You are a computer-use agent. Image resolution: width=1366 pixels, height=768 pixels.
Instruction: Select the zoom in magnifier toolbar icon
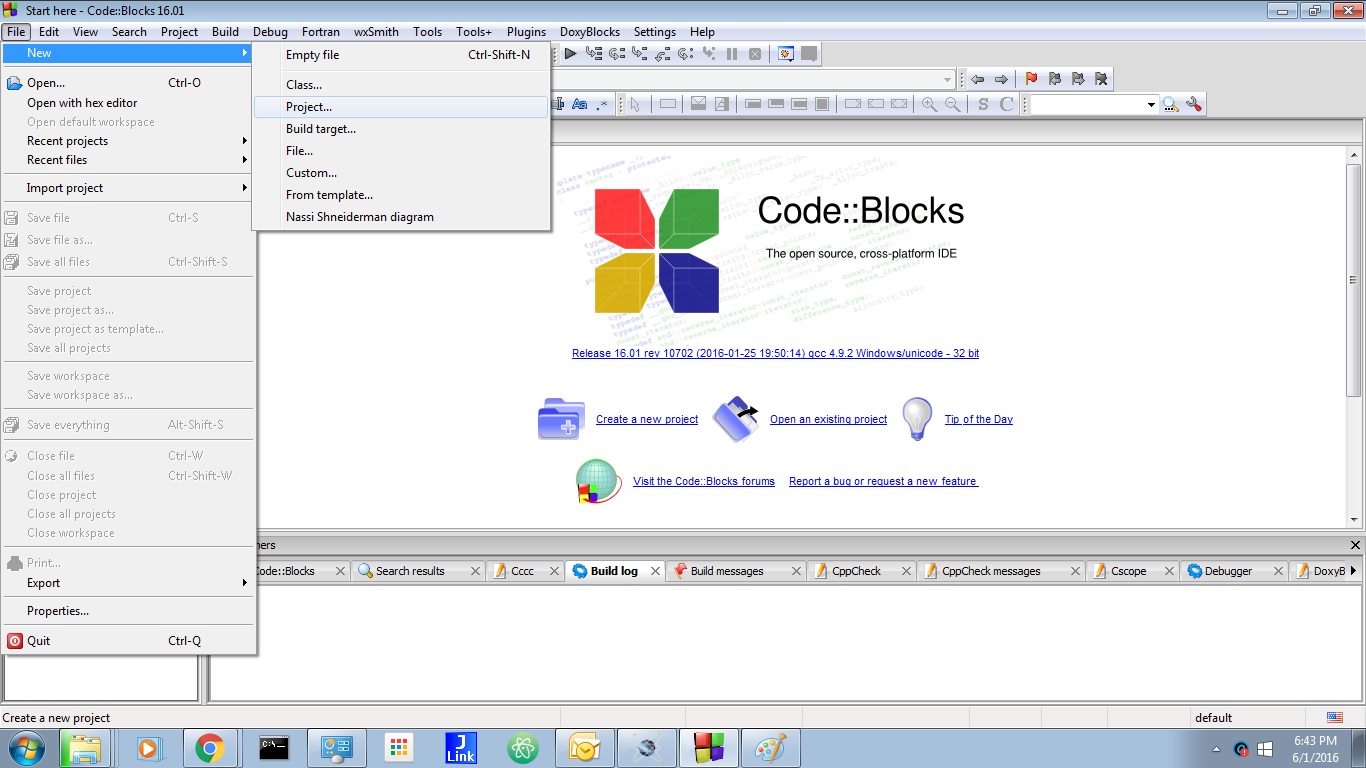[x=926, y=104]
